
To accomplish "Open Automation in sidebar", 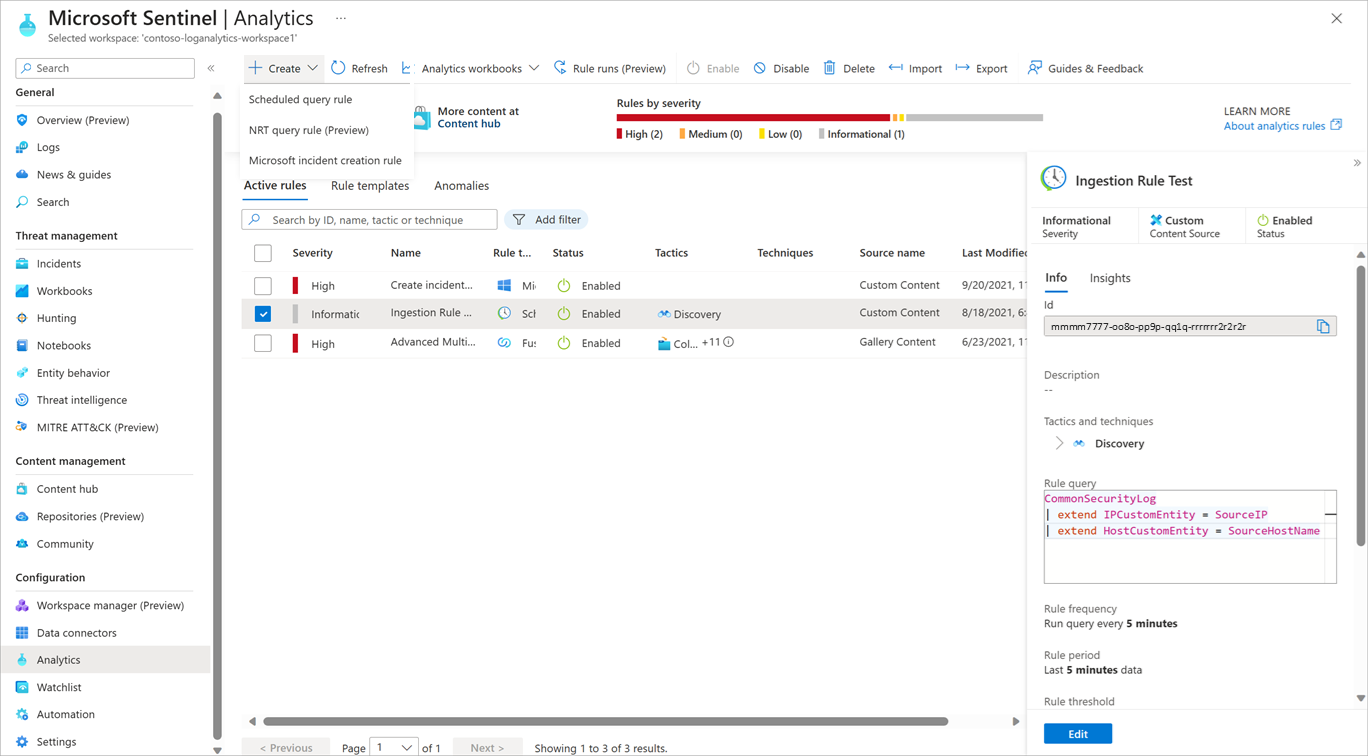I will click(x=65, y=714).
